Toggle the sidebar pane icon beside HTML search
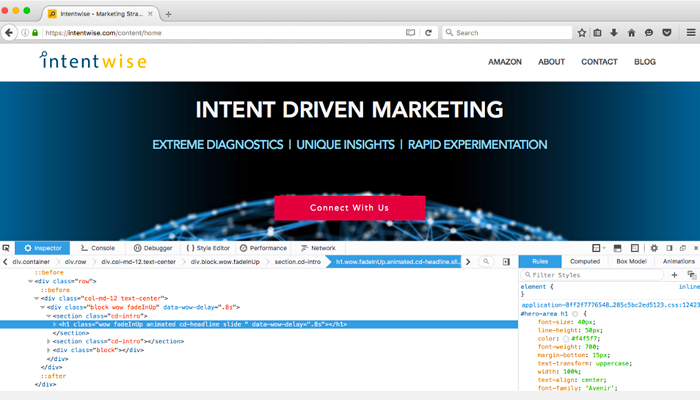 point(506,262)
